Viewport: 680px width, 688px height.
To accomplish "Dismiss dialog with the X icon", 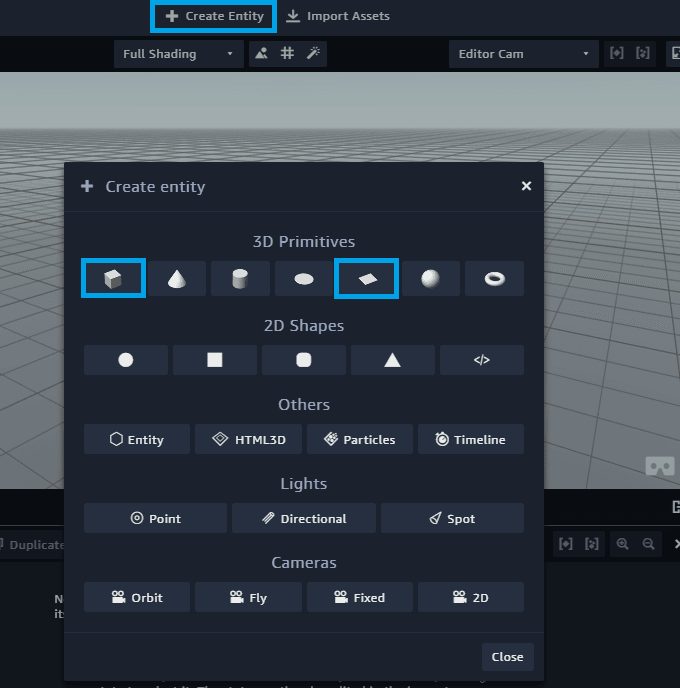I will pos(526,186).
